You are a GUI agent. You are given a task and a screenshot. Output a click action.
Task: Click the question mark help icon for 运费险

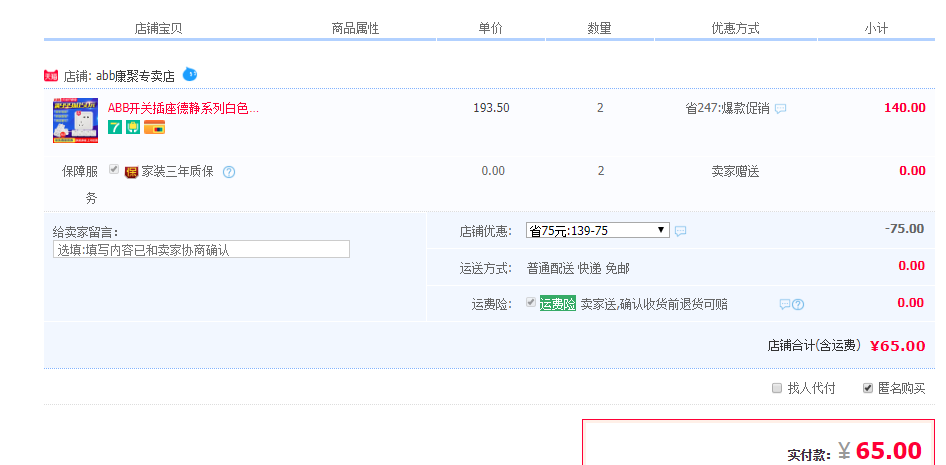pyautogui.click(x=798, y=305)
